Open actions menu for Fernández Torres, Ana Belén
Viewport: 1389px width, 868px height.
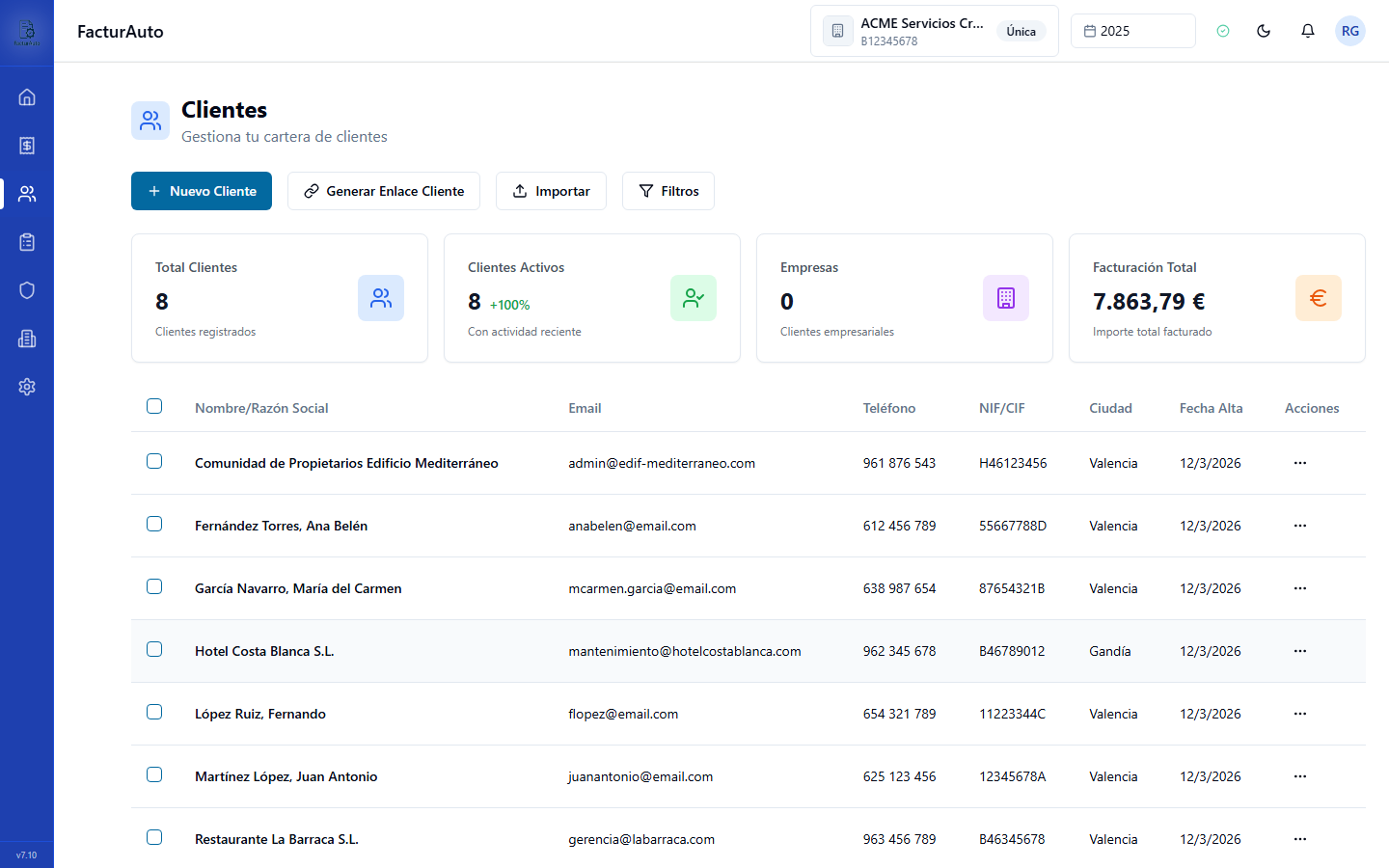(x=1300, y=526)
